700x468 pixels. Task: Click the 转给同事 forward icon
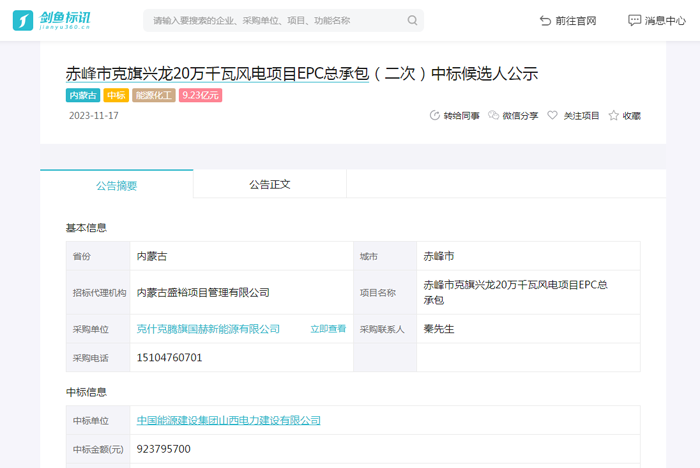[434, 116]
